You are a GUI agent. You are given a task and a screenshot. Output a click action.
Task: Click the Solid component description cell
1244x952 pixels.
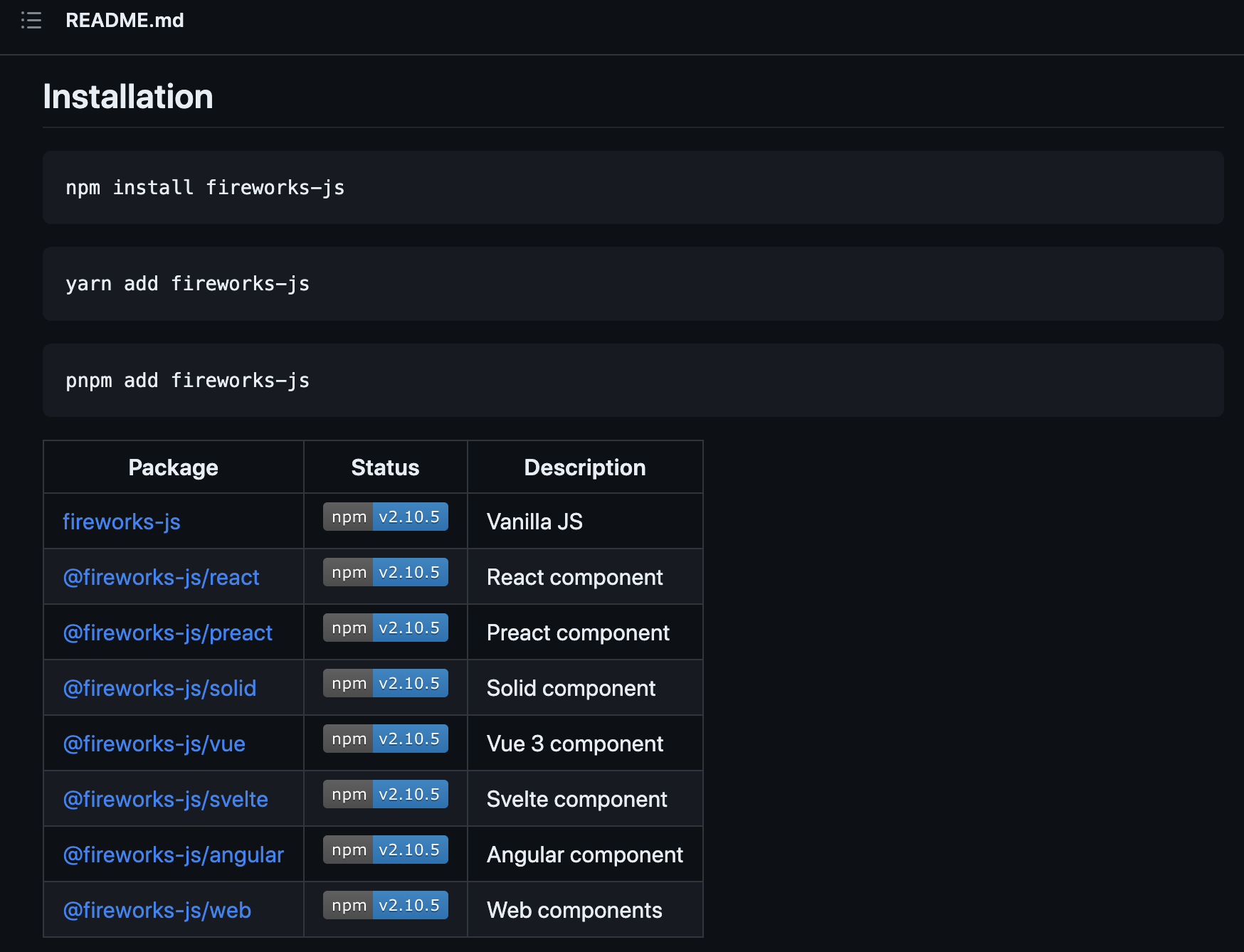[585, 688]
